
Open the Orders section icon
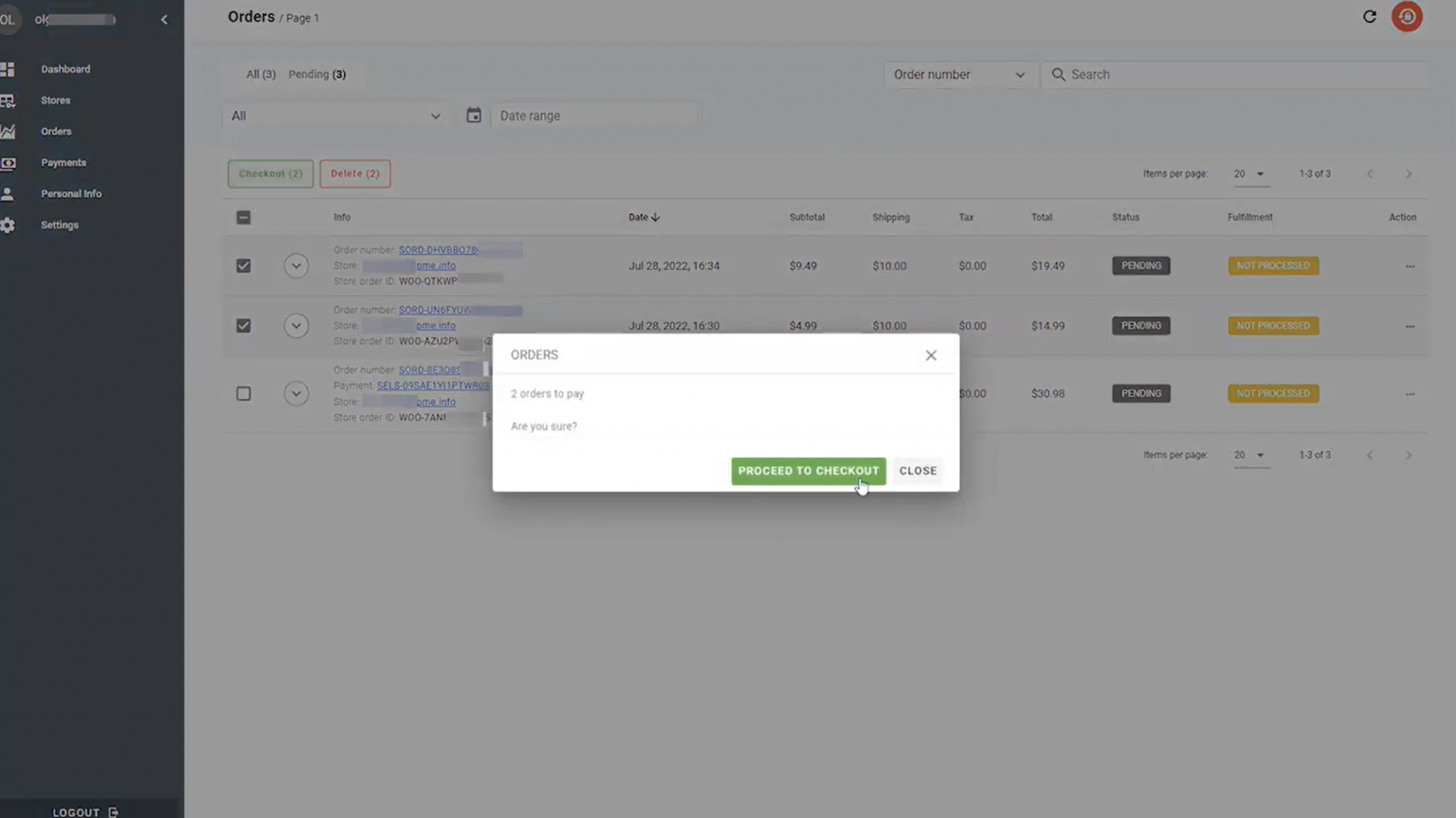pyautogui.click(x=9, y=131)
